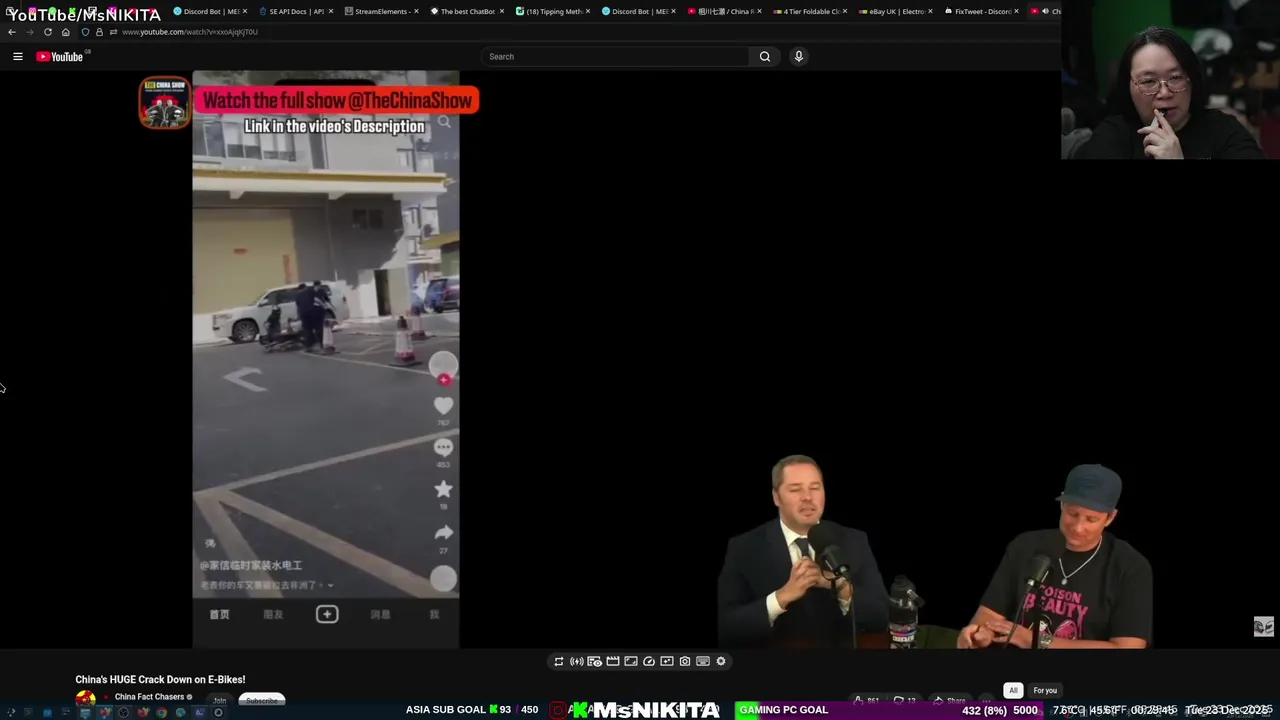Click the browser forward arrow

(29, 32)
